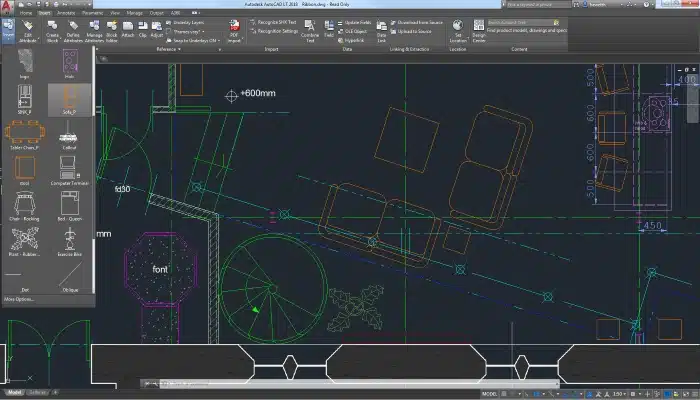Open the AutoCAD application menu logo
Viewport: 700px width, 400px height.
pyautogui.click(x=7, y=7)
